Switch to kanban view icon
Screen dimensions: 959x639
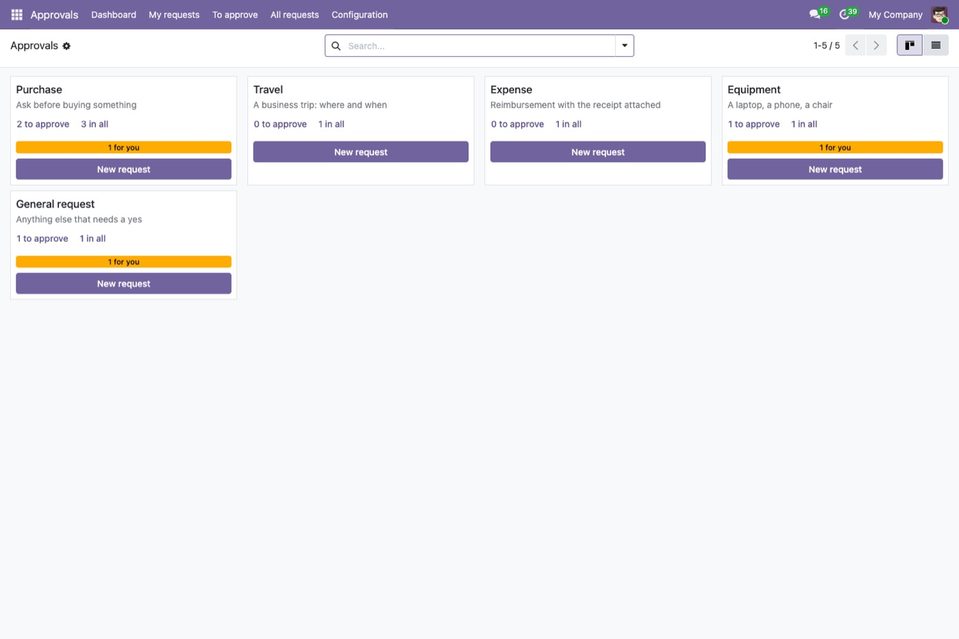tap(909, 45)
